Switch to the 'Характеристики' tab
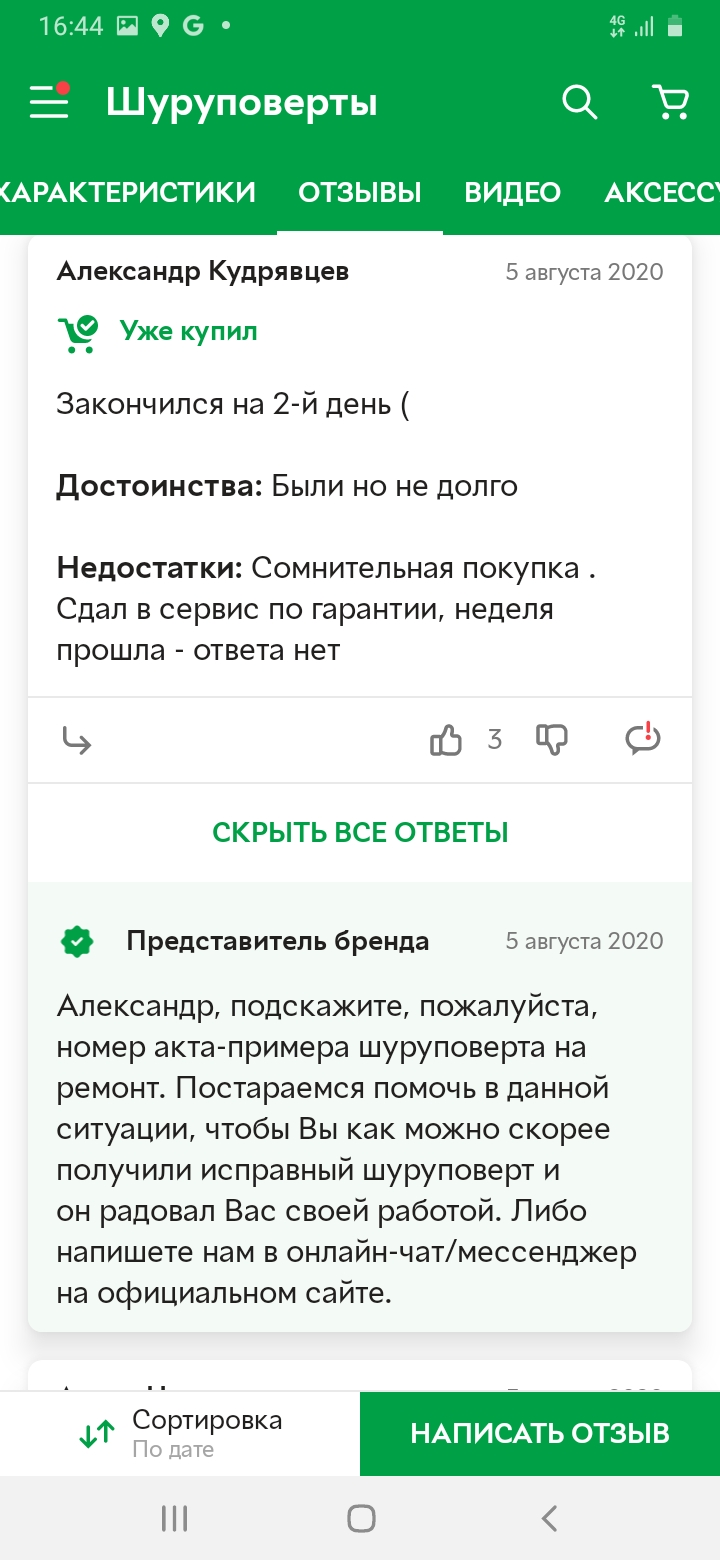This screenshot has height=1560, width=720. [x=127, y=192]
